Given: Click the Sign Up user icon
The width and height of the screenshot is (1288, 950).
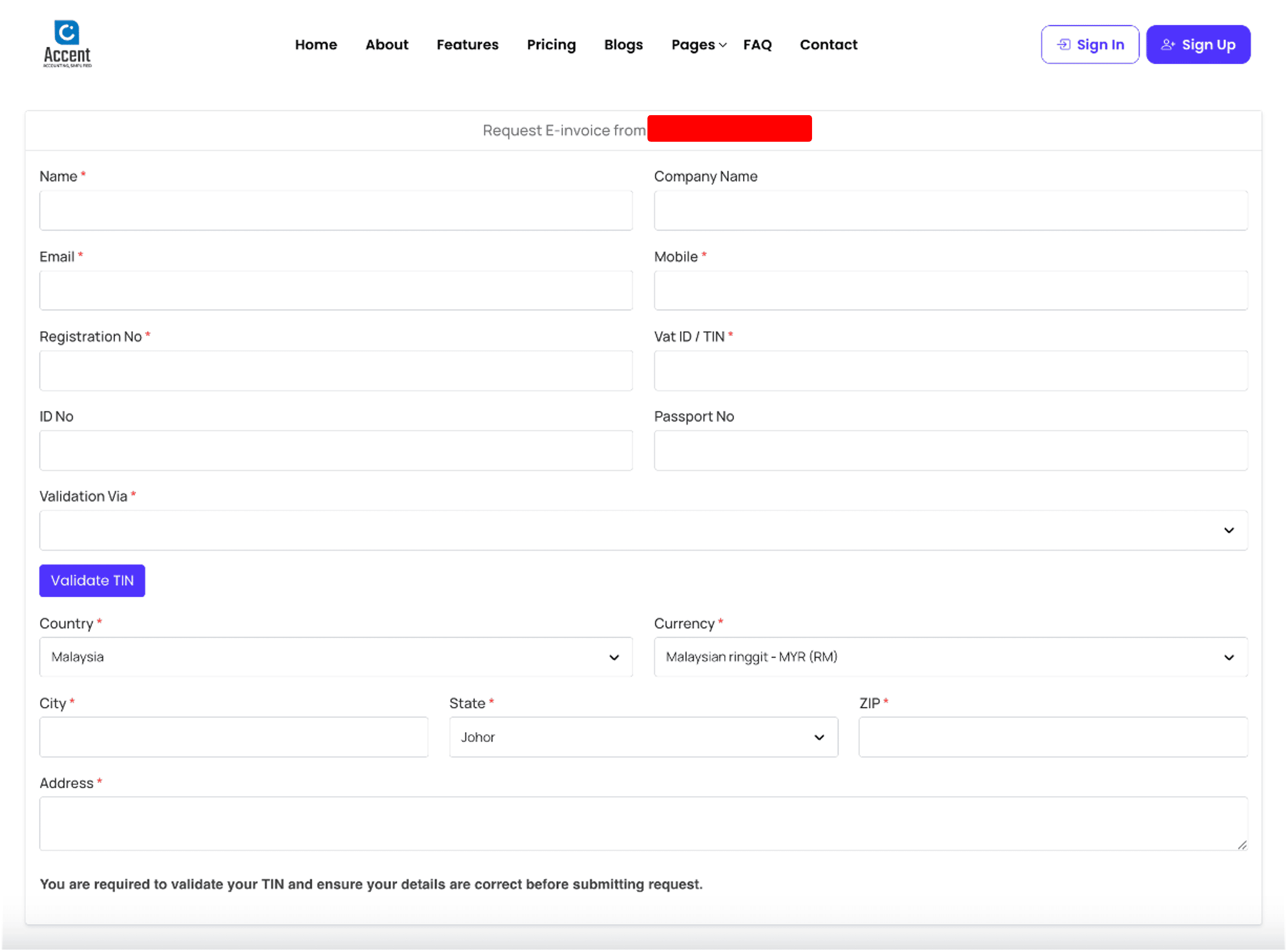Looking at the screenshot, I should coord(1167,45).
